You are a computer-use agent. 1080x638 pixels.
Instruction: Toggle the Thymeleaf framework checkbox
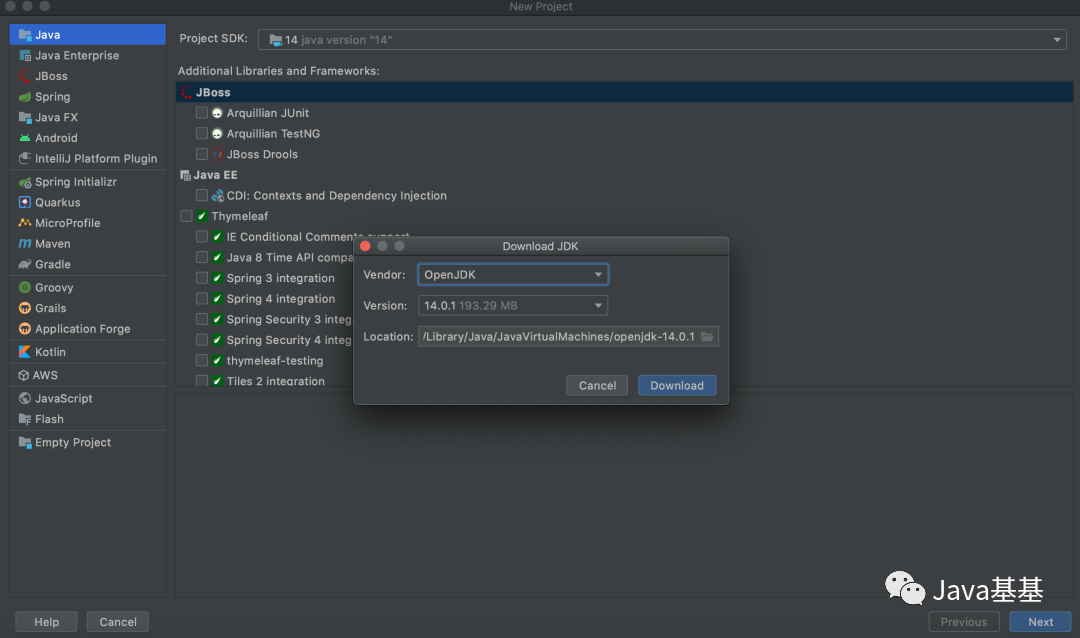[x=187, y=216]
